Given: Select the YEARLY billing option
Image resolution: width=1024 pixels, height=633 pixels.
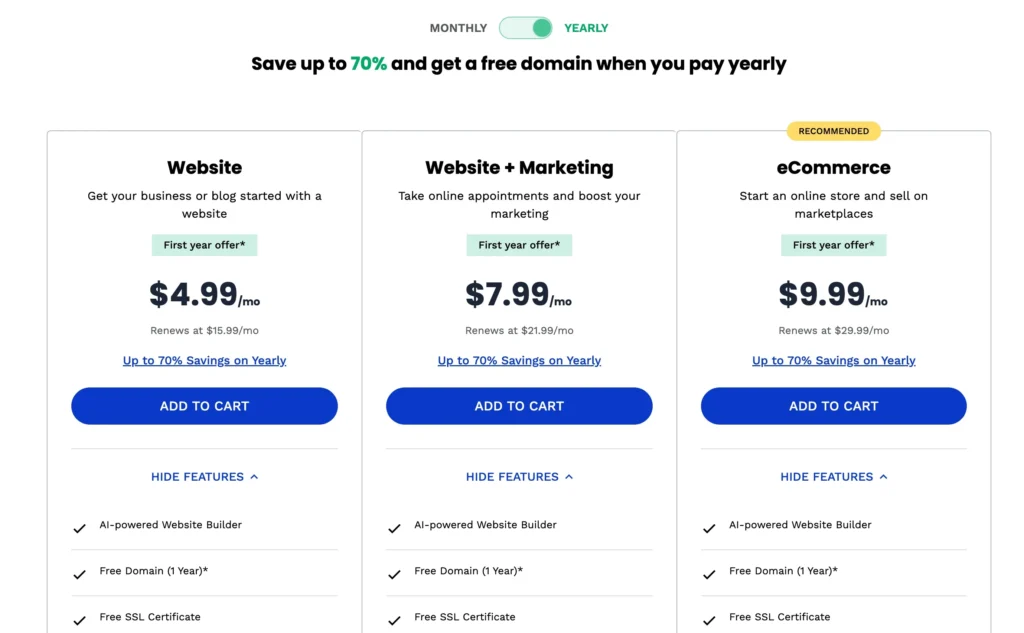Looking at the screenshot, I should click(586, 28).
